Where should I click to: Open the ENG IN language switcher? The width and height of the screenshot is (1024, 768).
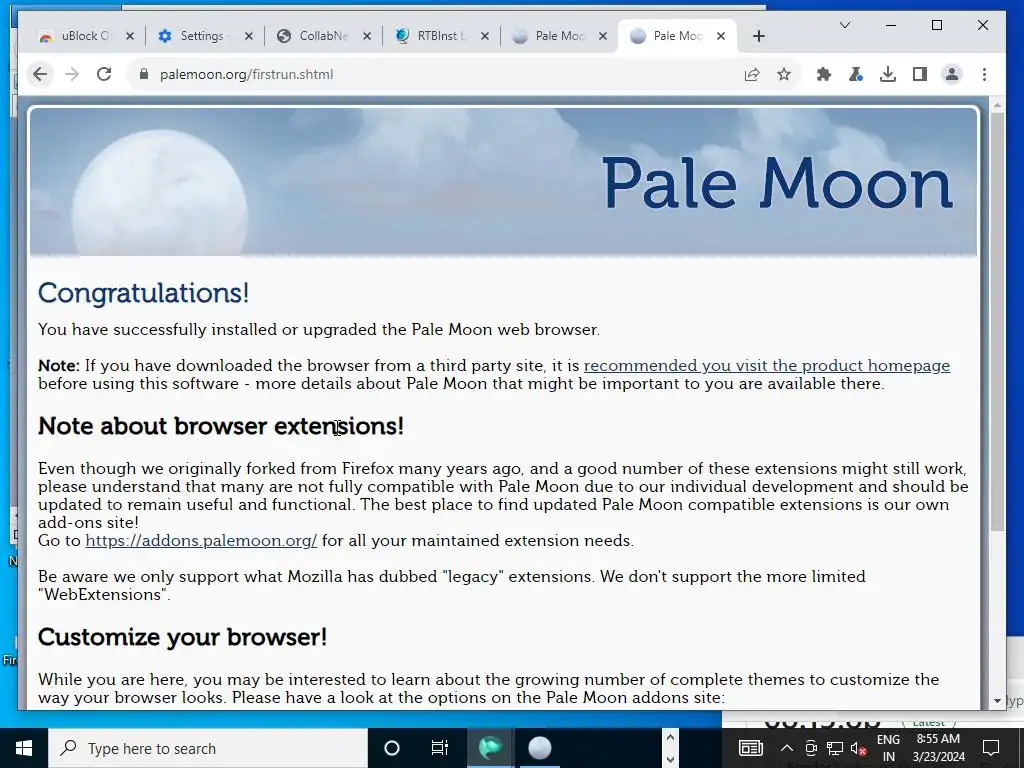(888, 748)
